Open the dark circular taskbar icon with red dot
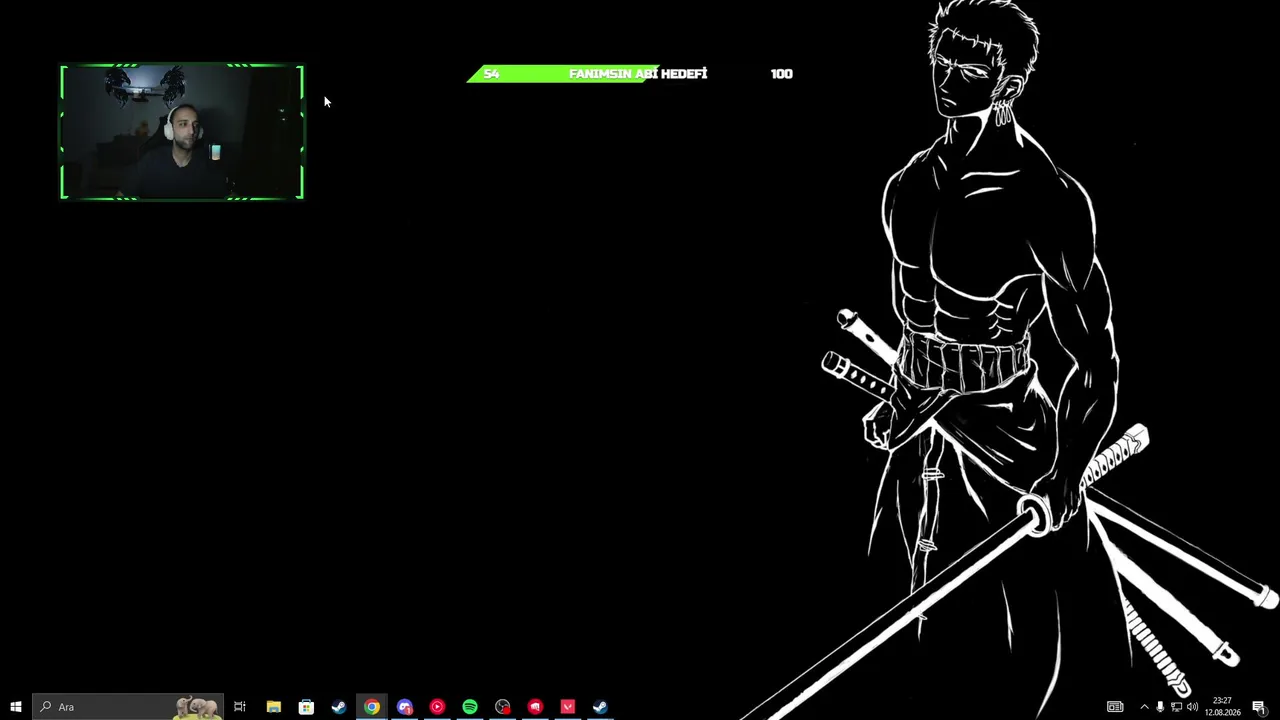The height and width of the screenshot is (720, 1280). 502,707
